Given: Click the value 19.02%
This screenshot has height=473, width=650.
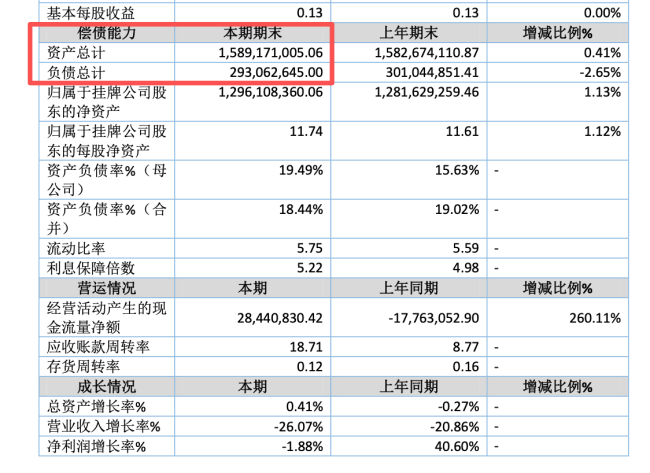Looking at the screenshot, I should point(457,209).
